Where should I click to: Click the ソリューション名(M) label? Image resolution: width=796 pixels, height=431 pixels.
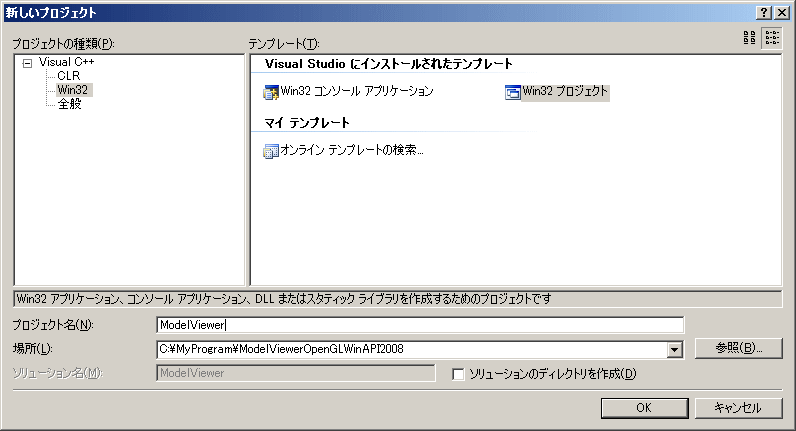pos(57,373)
